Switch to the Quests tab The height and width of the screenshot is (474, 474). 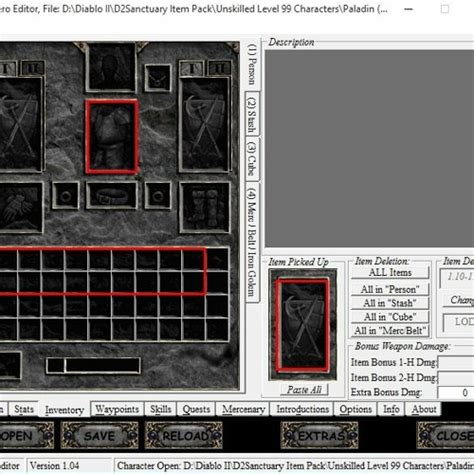click(196, 409)
